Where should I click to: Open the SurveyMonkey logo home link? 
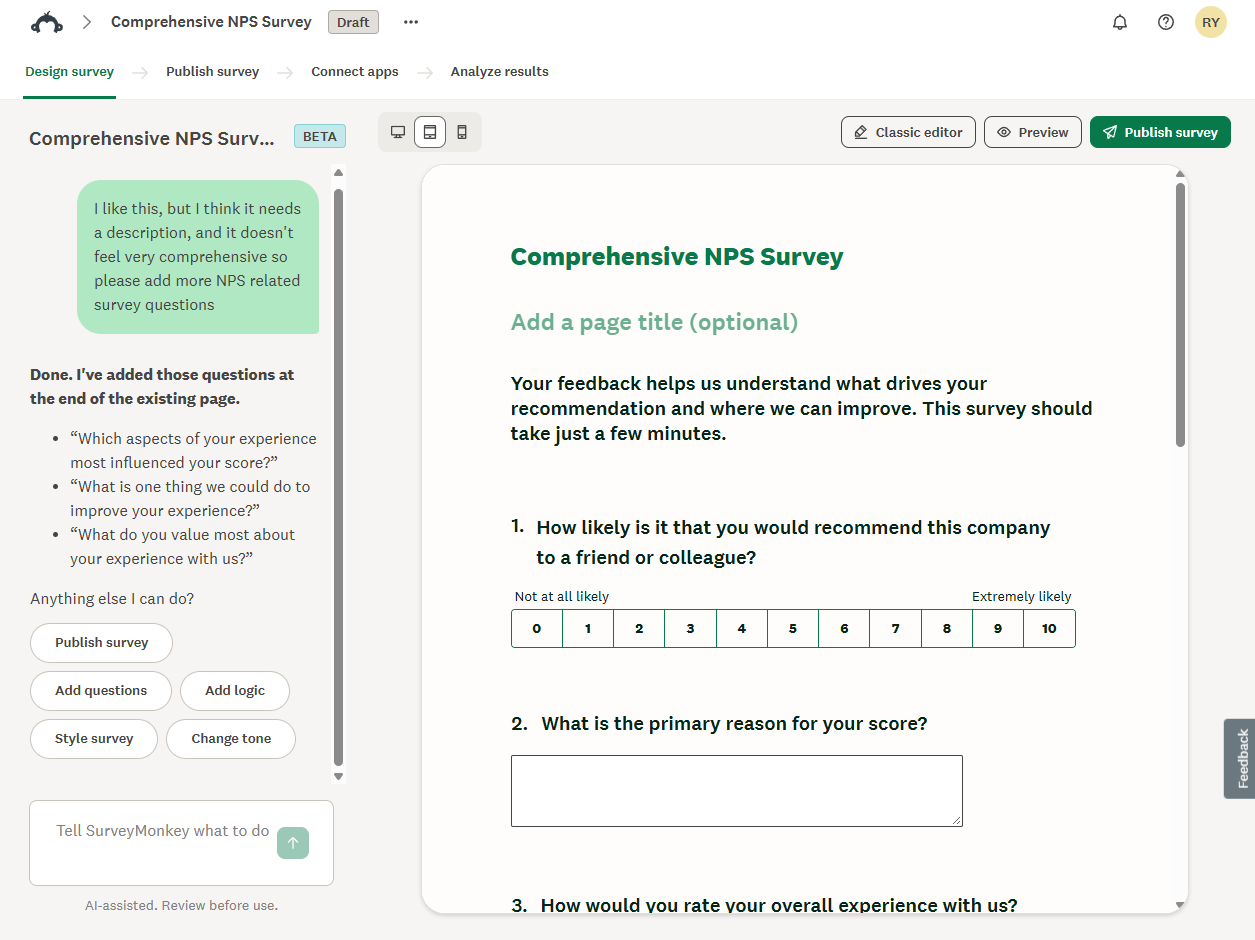coord(47,22)
